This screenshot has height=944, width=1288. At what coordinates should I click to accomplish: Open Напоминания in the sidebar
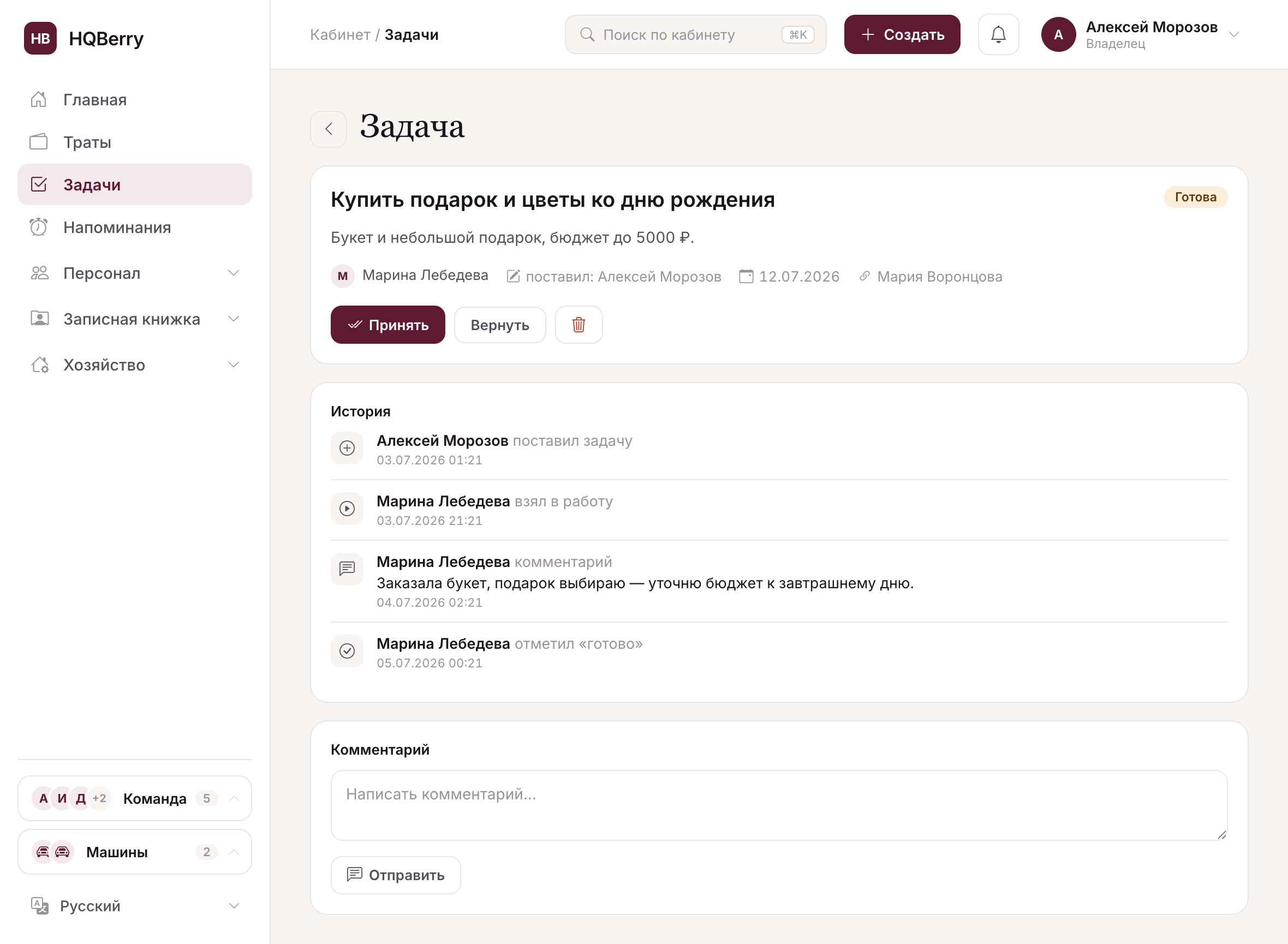pyautogui.click(x=134, y=228)
